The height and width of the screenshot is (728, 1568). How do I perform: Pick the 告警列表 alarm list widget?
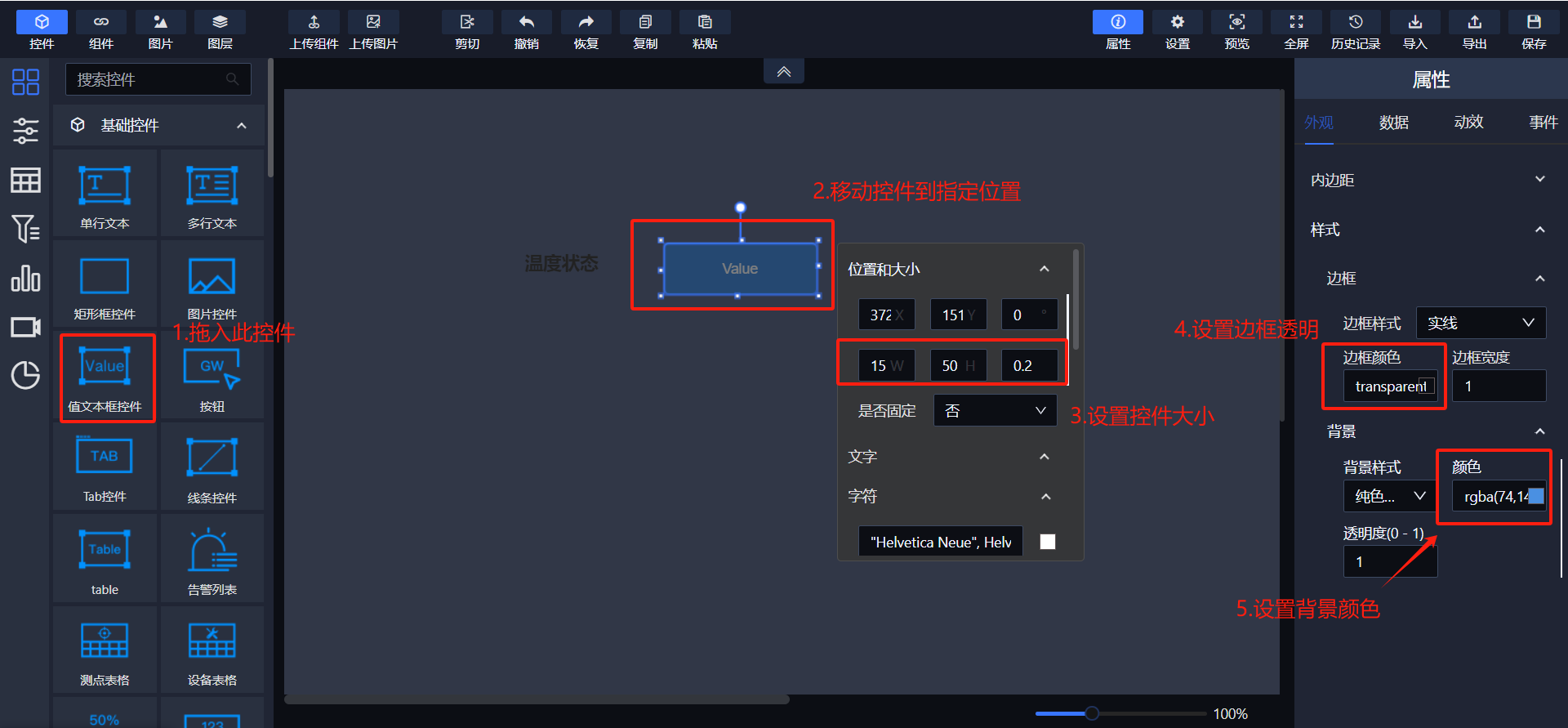point(212,560)
